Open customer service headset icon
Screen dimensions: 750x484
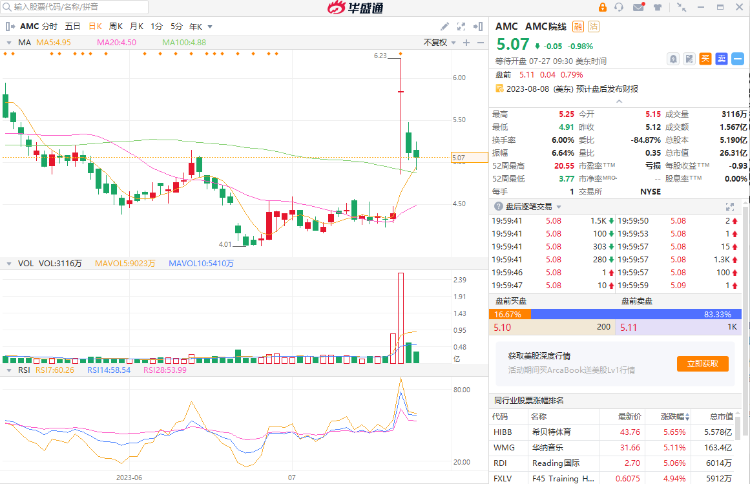[619, 7]
